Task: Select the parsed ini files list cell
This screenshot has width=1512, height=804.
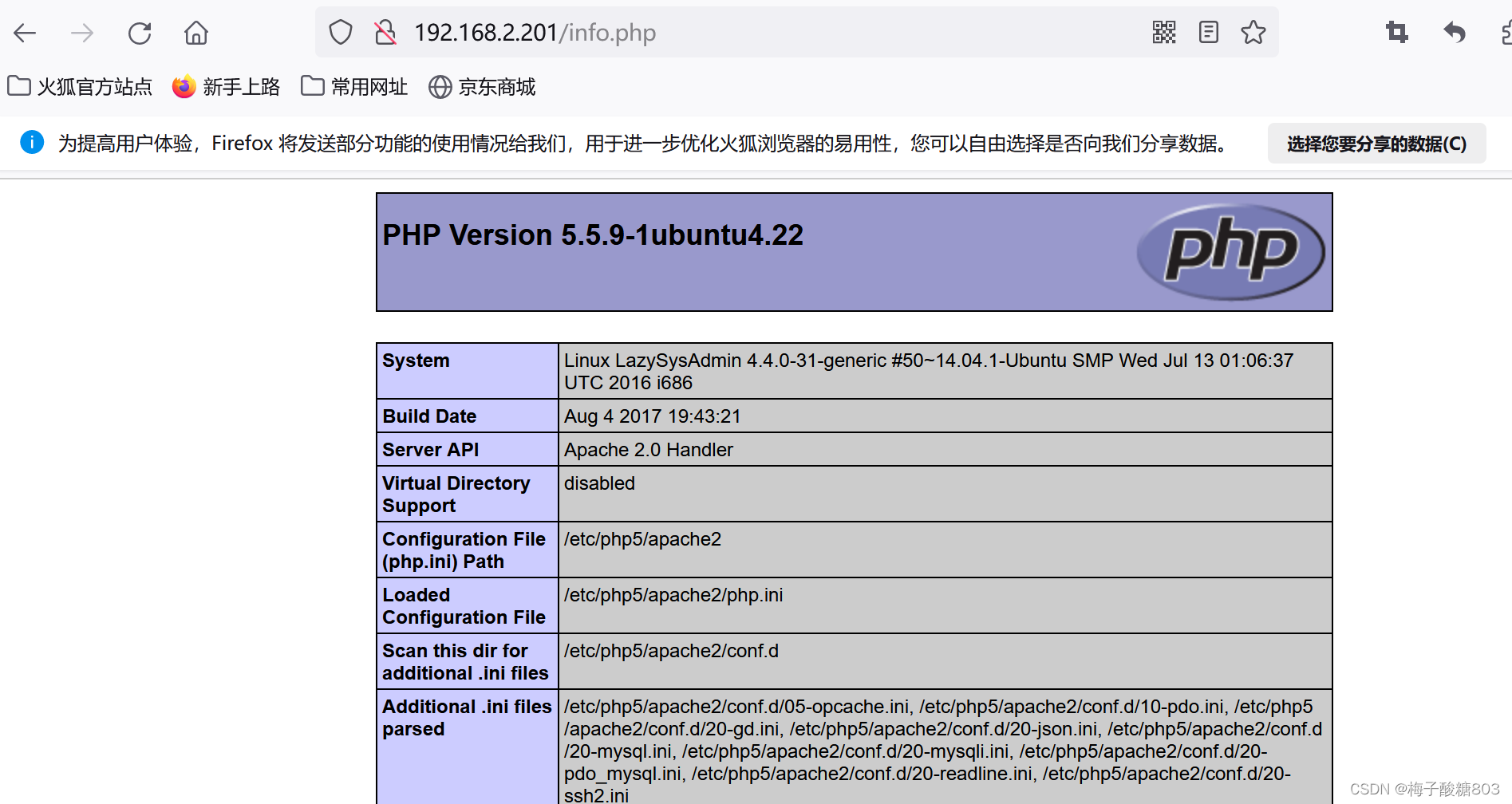Action: pos(945,747)
